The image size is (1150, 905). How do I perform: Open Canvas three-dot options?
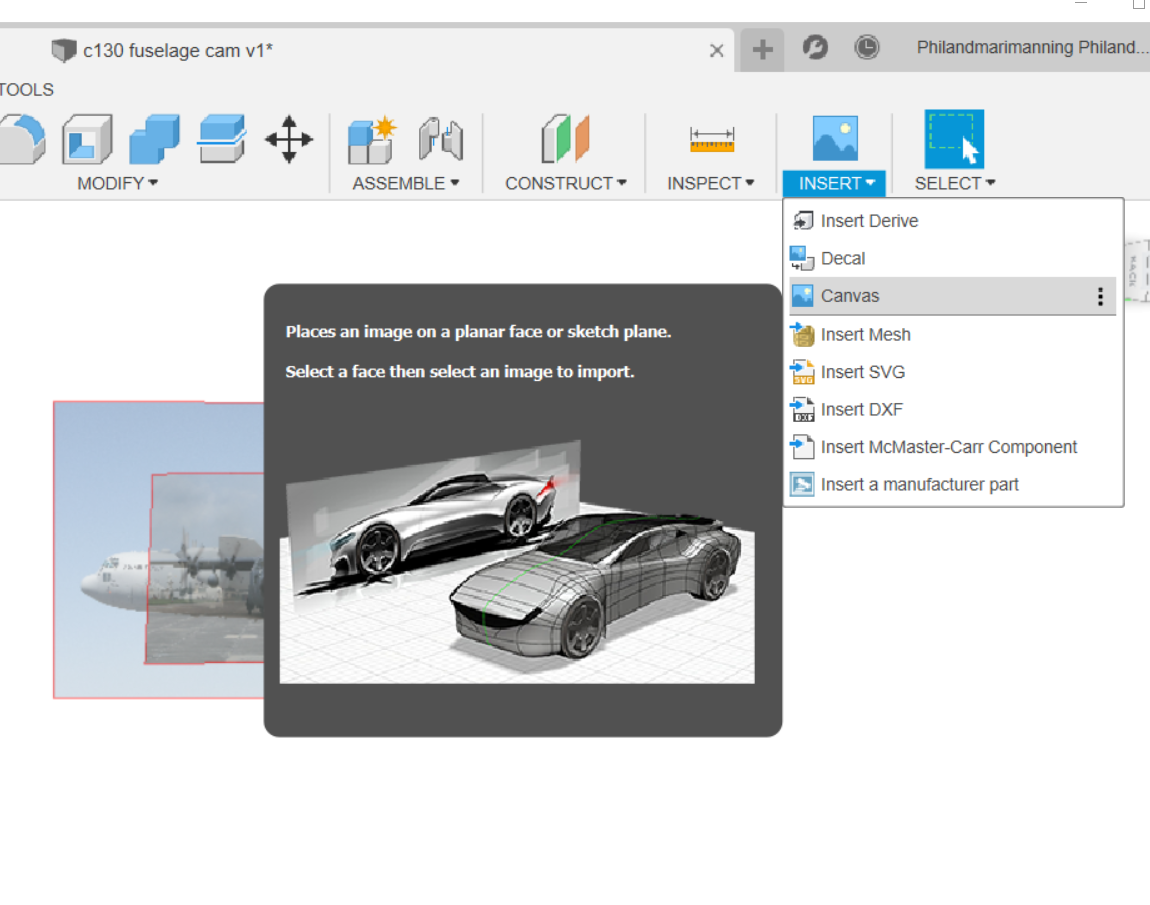1100,296
